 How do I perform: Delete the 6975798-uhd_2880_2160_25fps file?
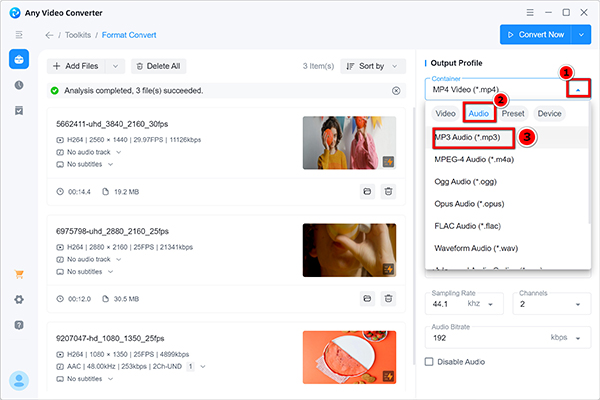pos(388,299)
